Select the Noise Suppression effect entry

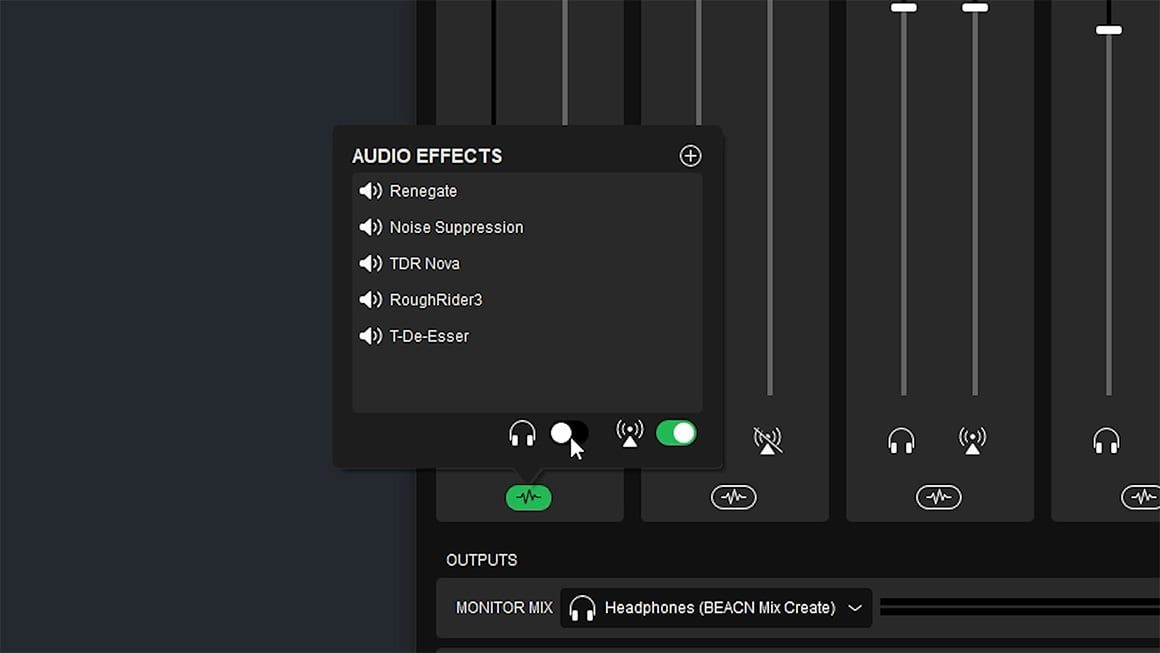(x=456, y=227)
